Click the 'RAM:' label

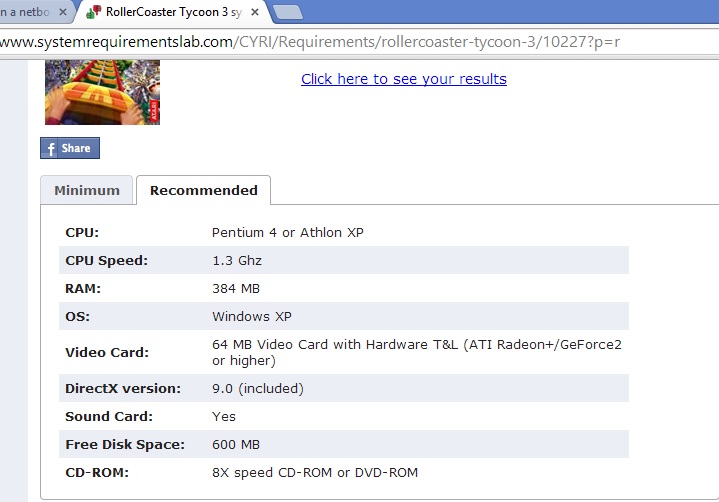click(x=83, y=288)
